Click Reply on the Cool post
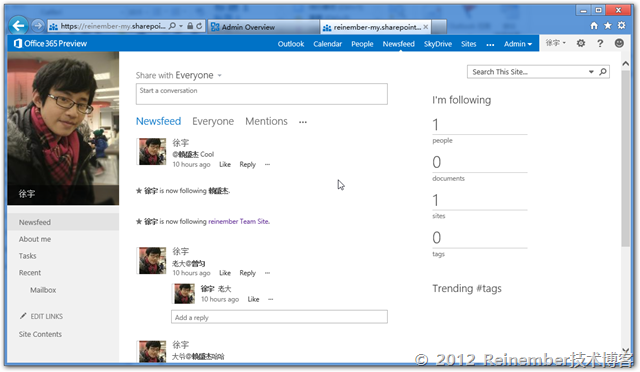Viewport: 640px width, 372px height. 247,165
